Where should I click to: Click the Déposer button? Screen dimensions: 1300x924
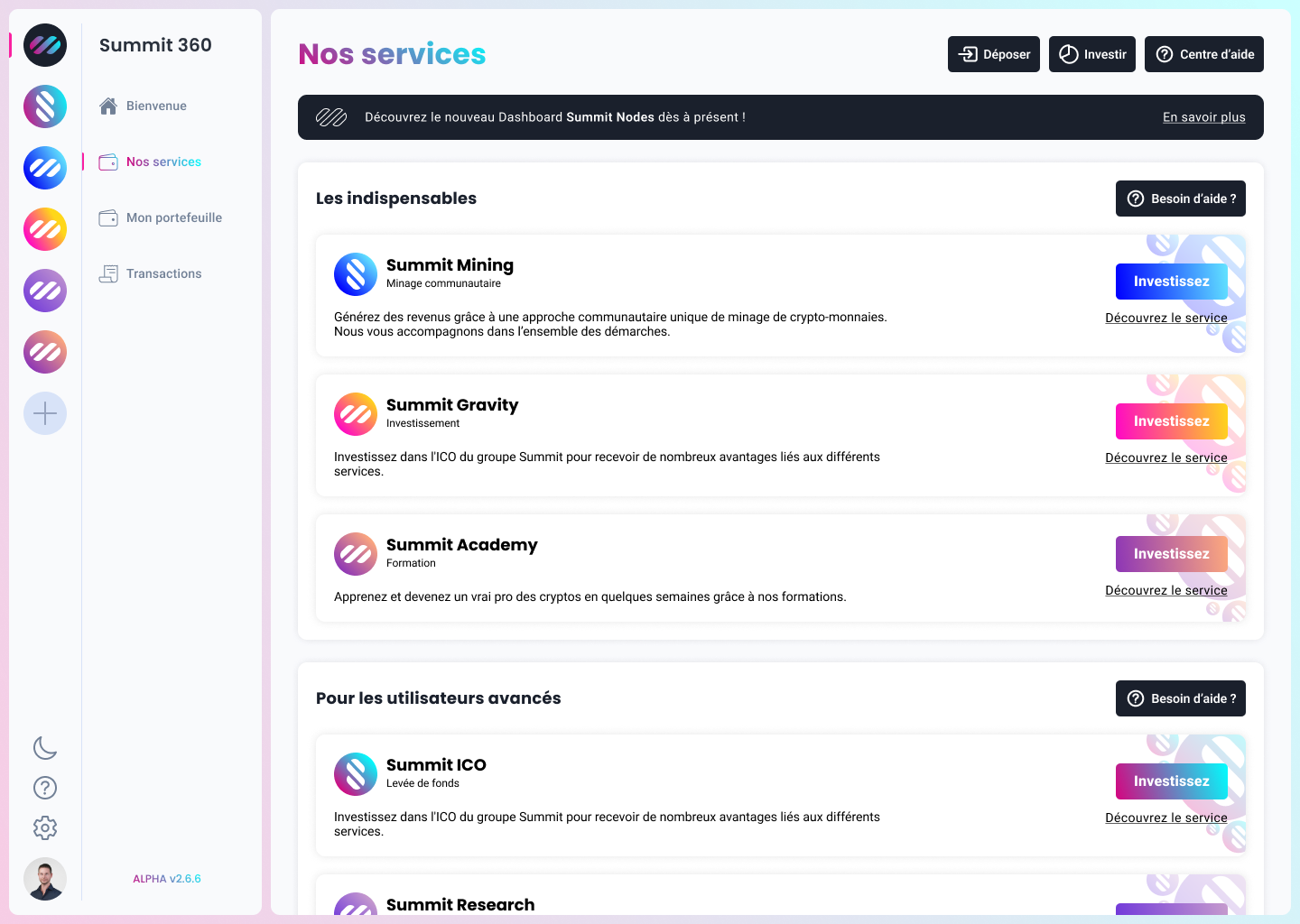pos(994,54)
